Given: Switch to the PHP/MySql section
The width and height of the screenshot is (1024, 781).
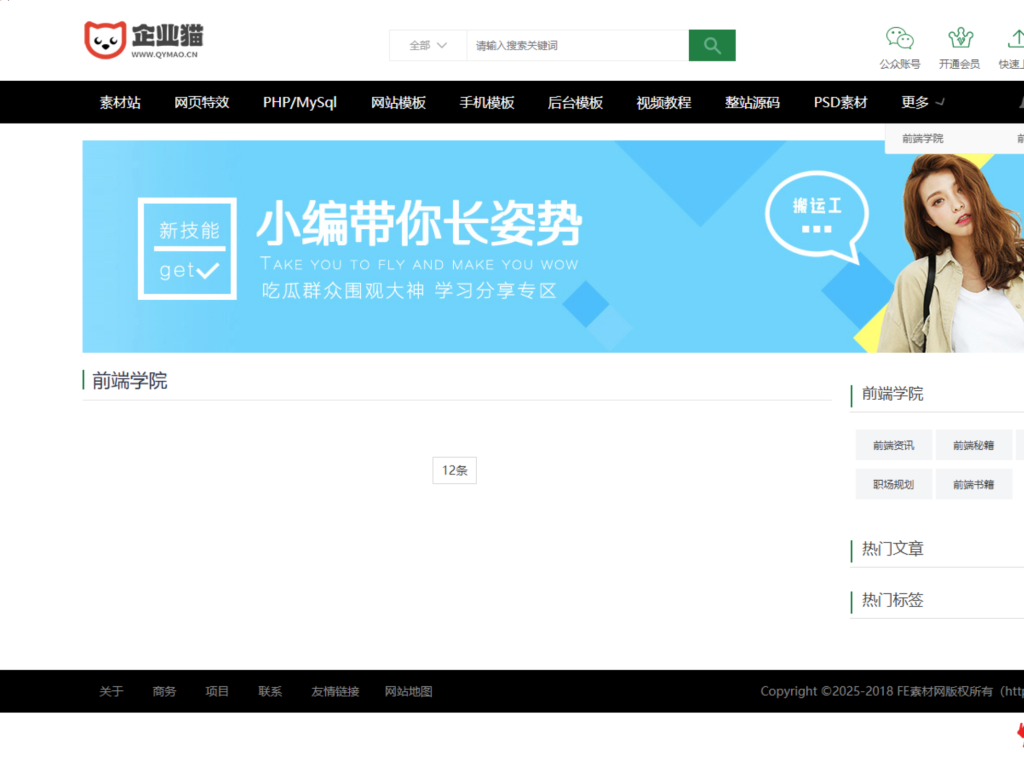Looking at the screenshot, I should click(299, 101).
